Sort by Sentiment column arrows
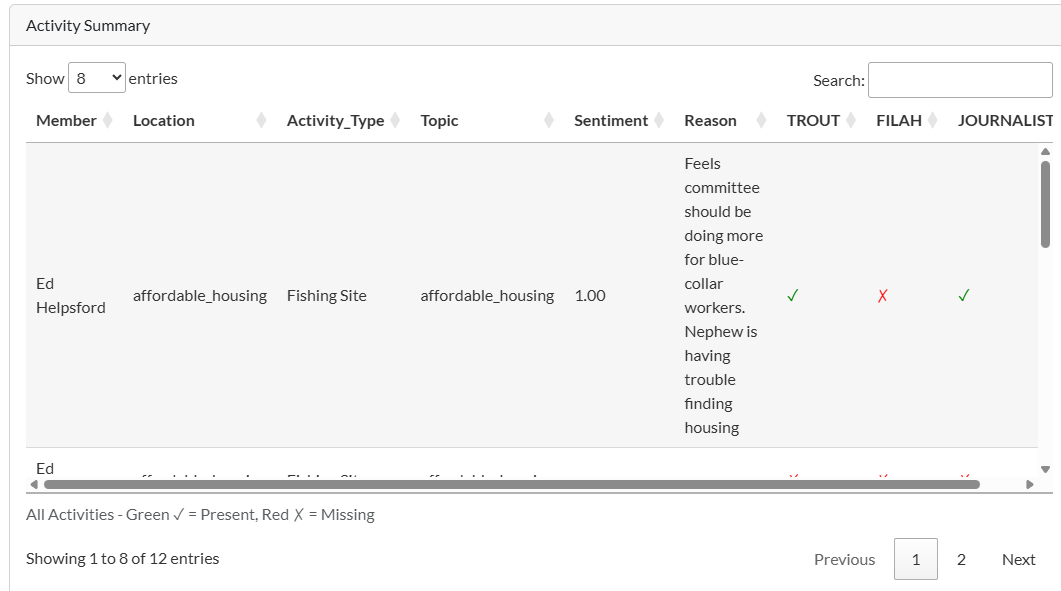Viewport: 1061px width, 591px height. [x=659, y=121]
